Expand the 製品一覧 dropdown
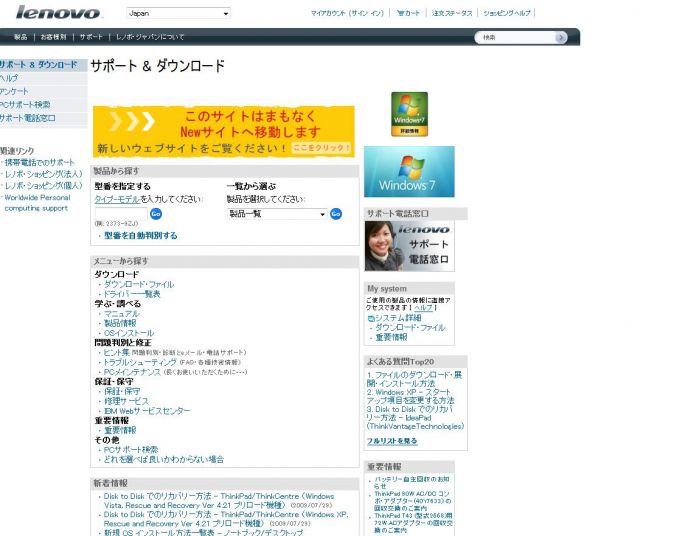 [277, 214]
